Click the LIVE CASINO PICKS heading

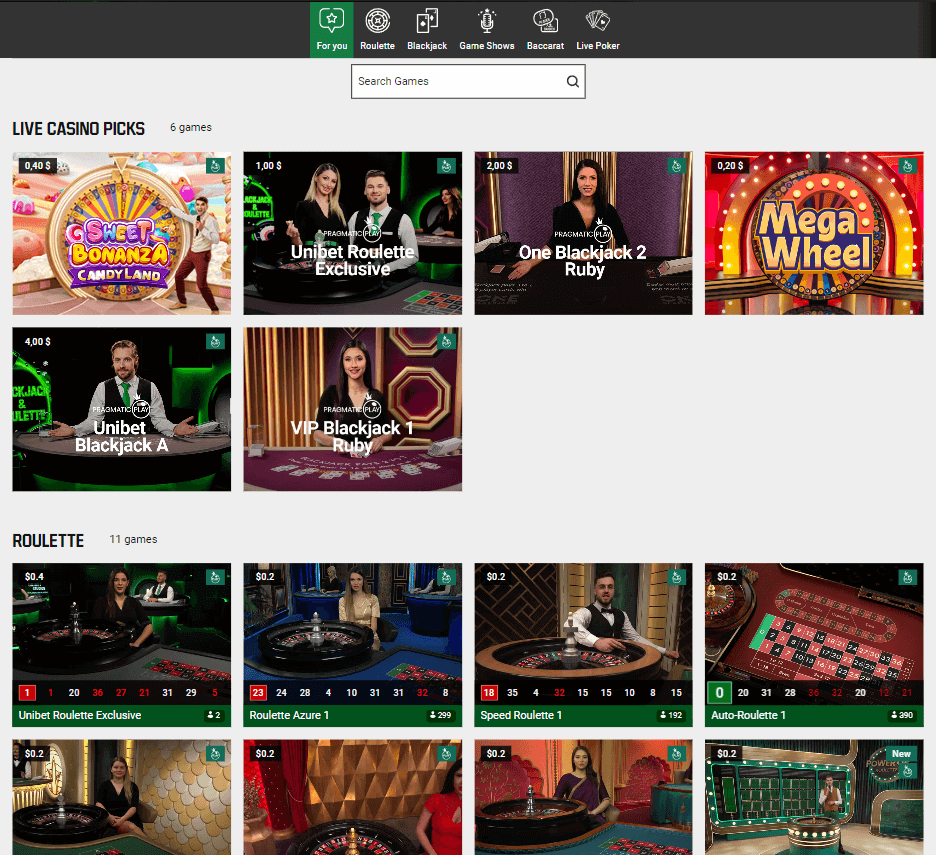pyautogui.click(x=79, y=128)
